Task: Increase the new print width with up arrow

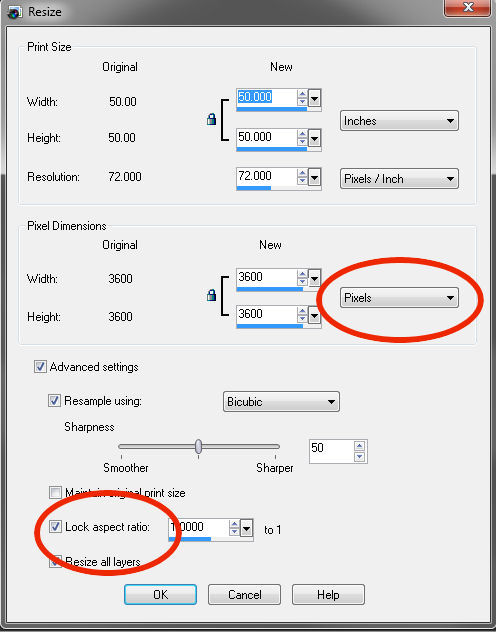Action: tap(302, 94)
